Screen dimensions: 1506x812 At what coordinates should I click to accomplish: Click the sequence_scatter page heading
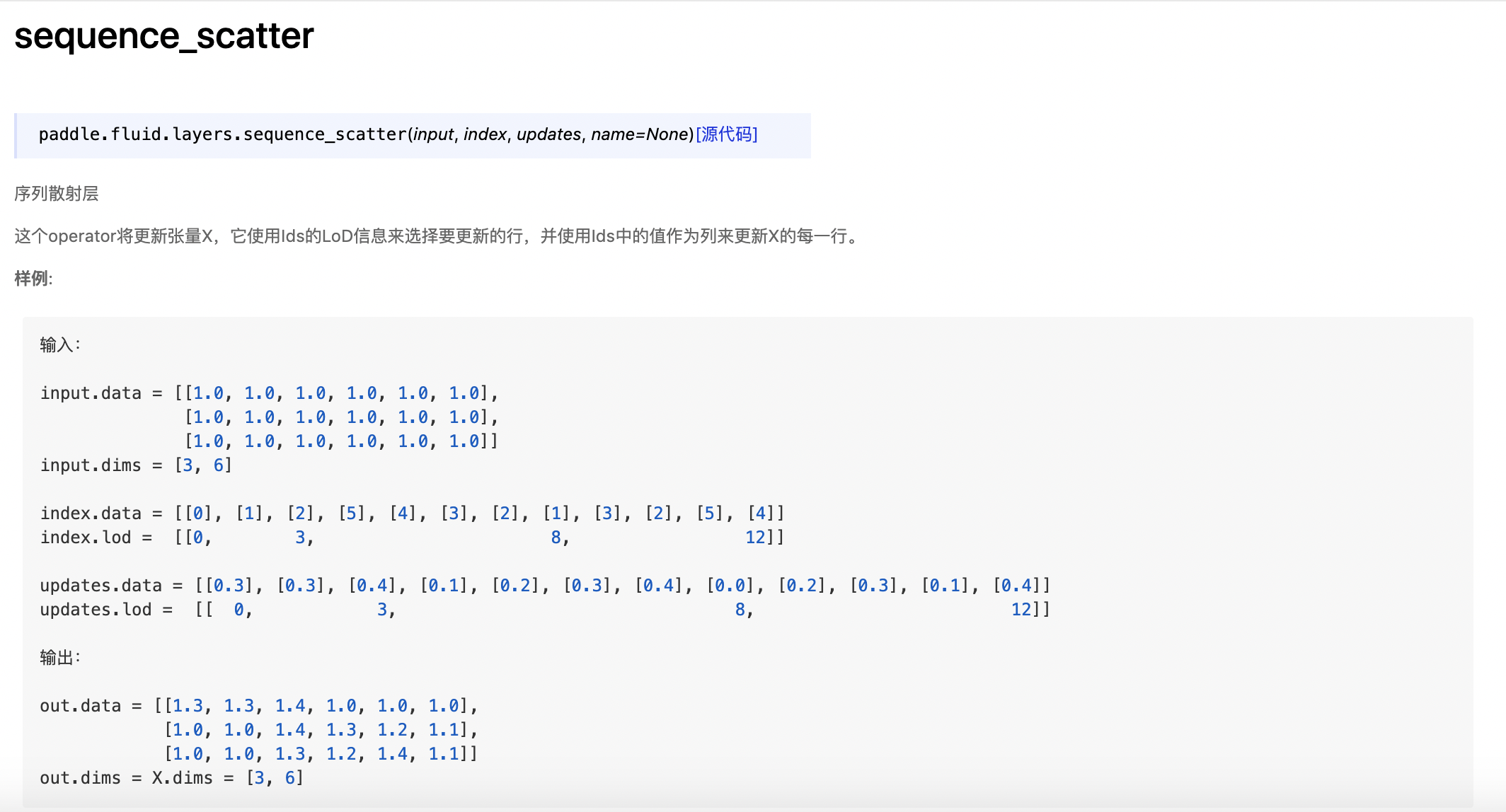point(163,35)
